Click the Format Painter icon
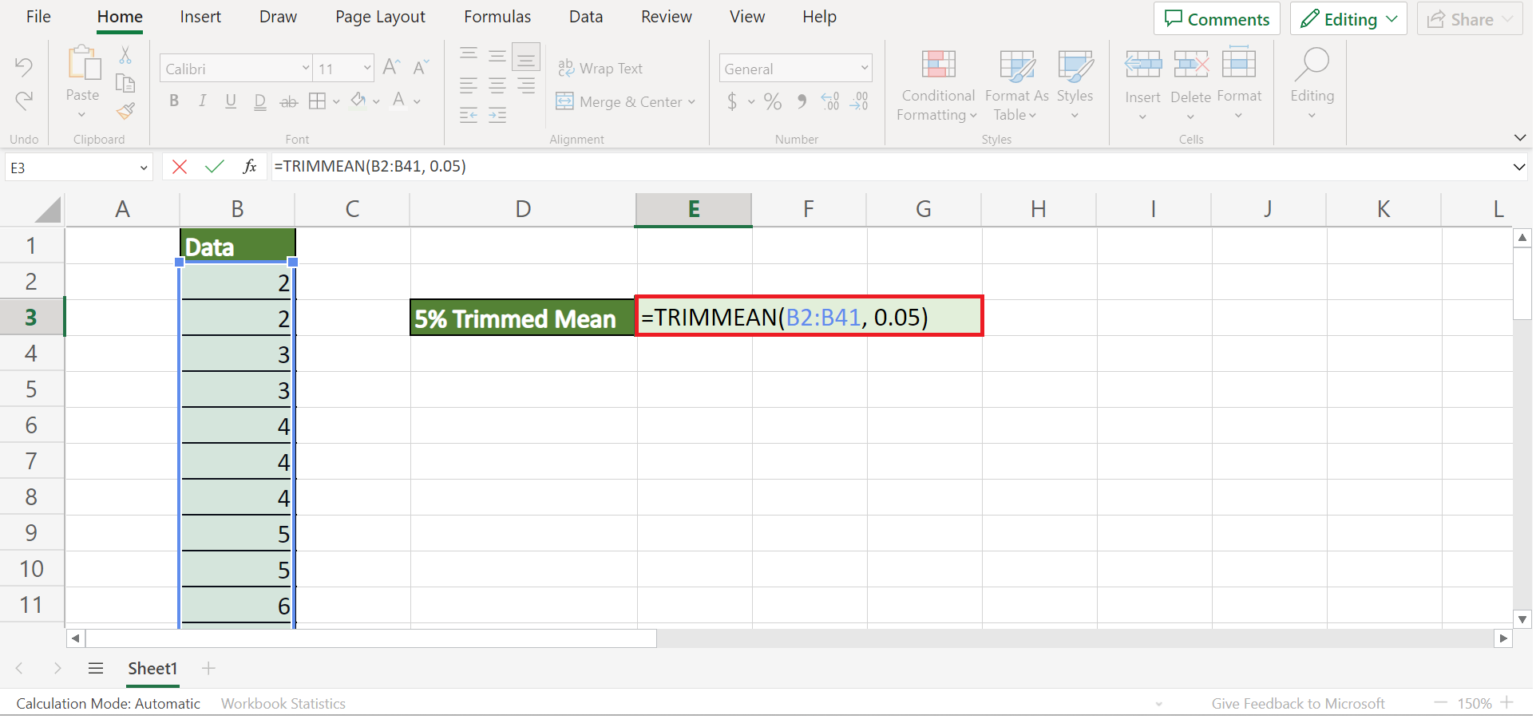The image size is (1536, 719). pyautogui.click(x=126, y=111)
